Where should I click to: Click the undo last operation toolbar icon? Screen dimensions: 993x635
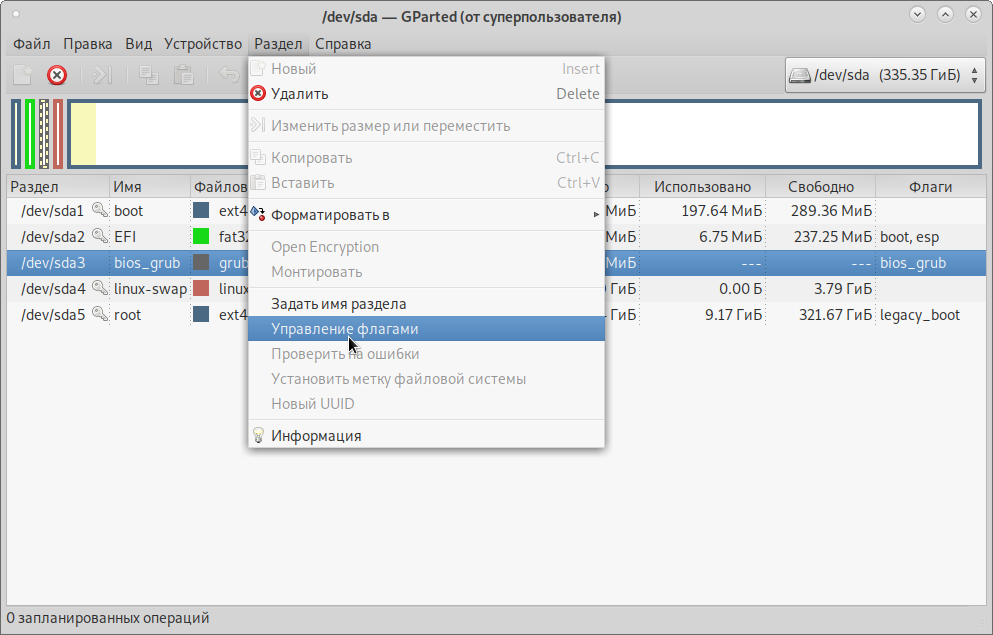coord(229,75)
